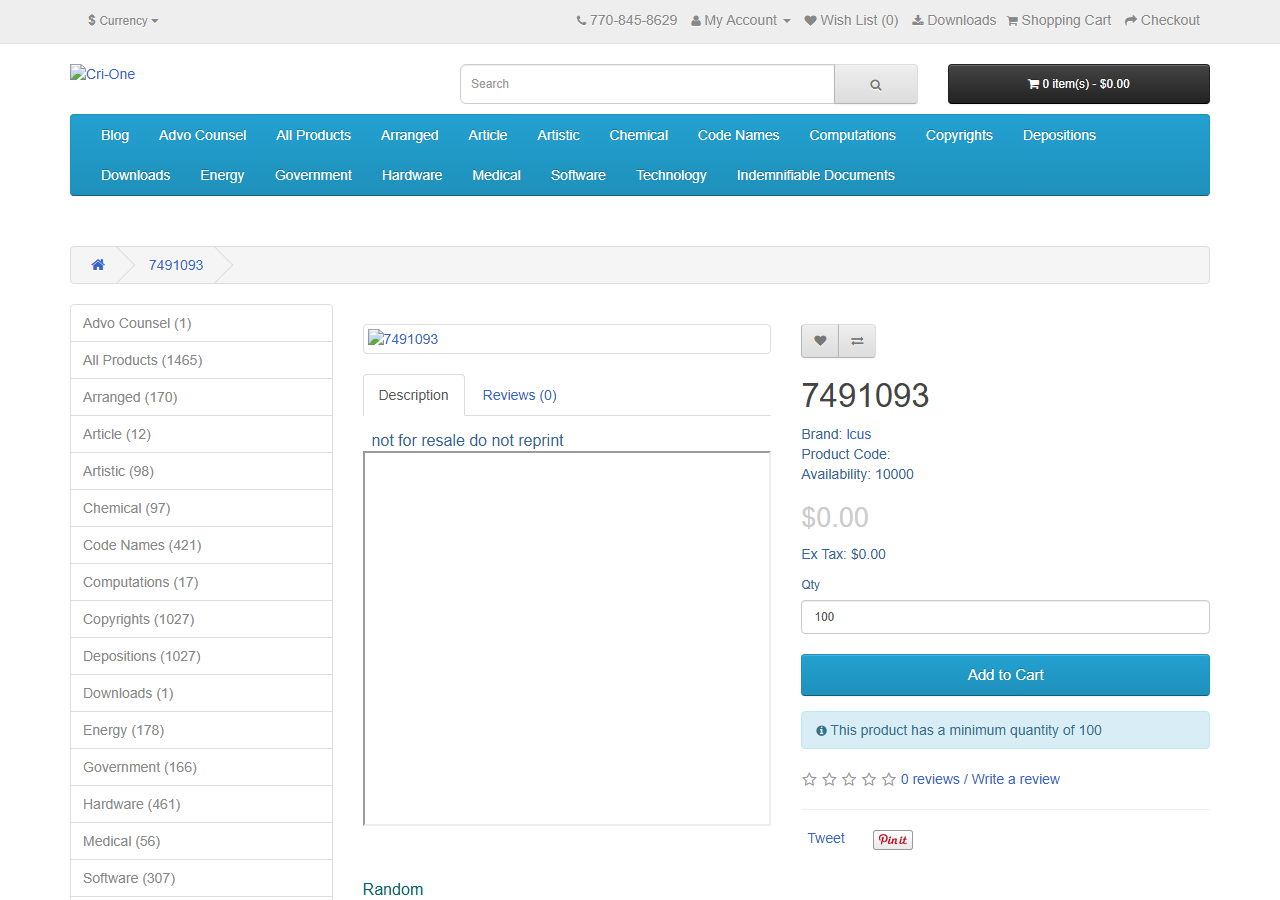Click the home breadcrumb icon
1280x900 pixels.
coord(98,265)
